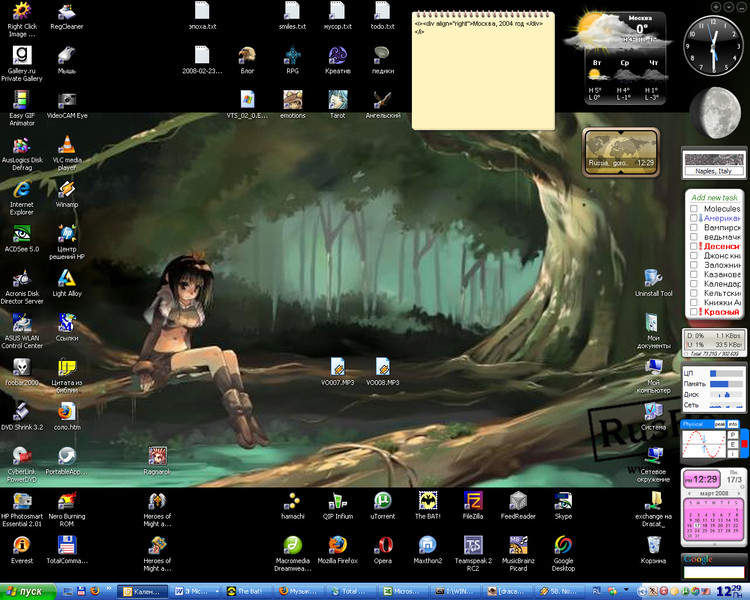Check the Американ task checkbox
The image size is (750, 600).
(x=694, y=218)
